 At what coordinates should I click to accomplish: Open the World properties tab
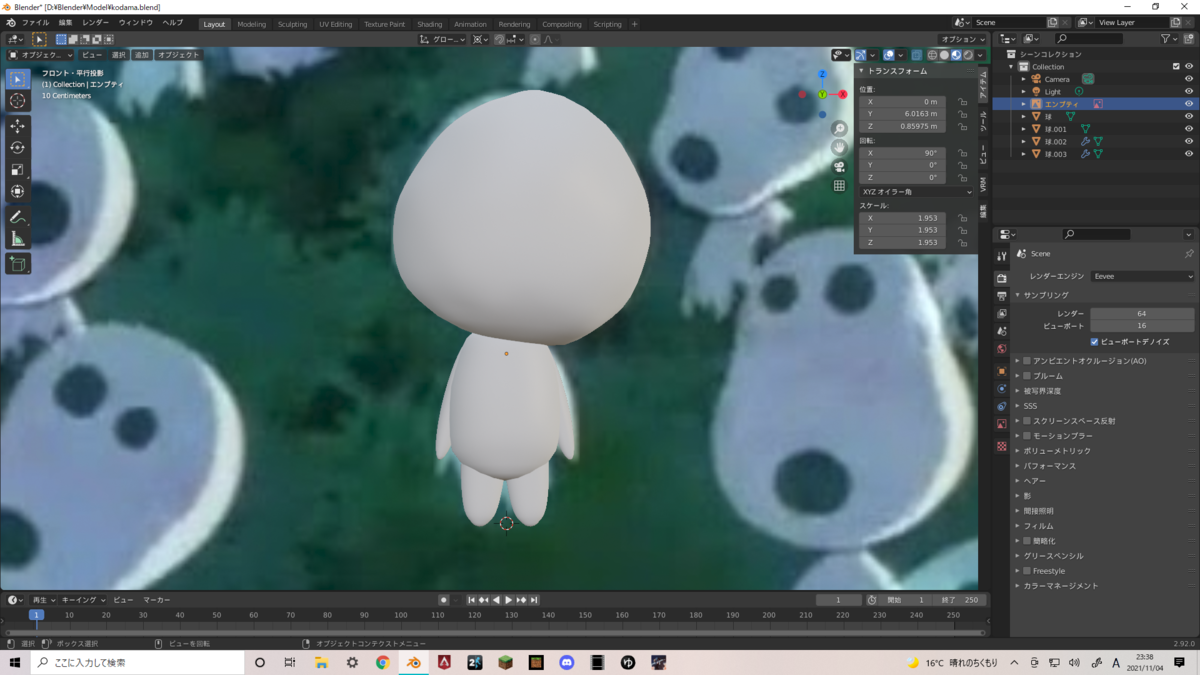tap(1002, 349)
